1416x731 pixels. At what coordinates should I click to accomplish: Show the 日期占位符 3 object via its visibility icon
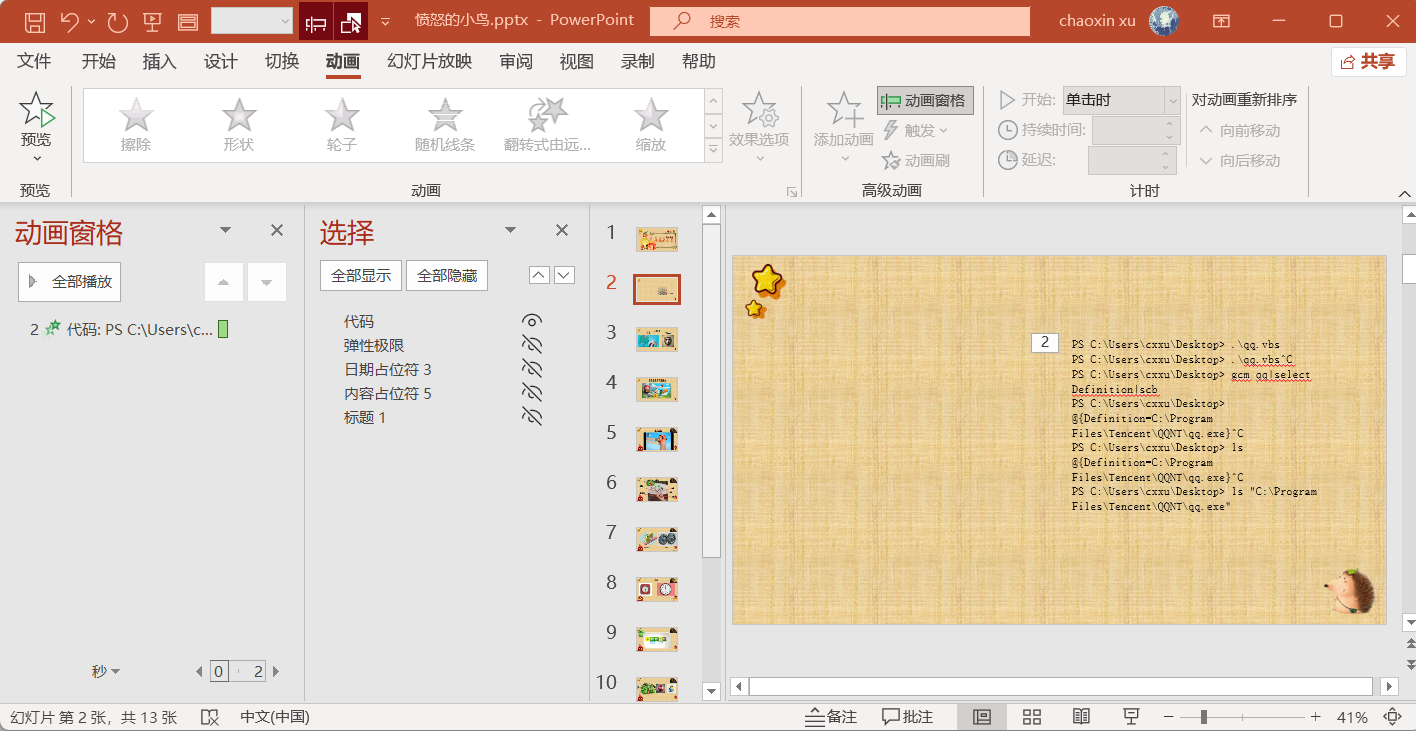pyautogui.click(x=532, y=369)
